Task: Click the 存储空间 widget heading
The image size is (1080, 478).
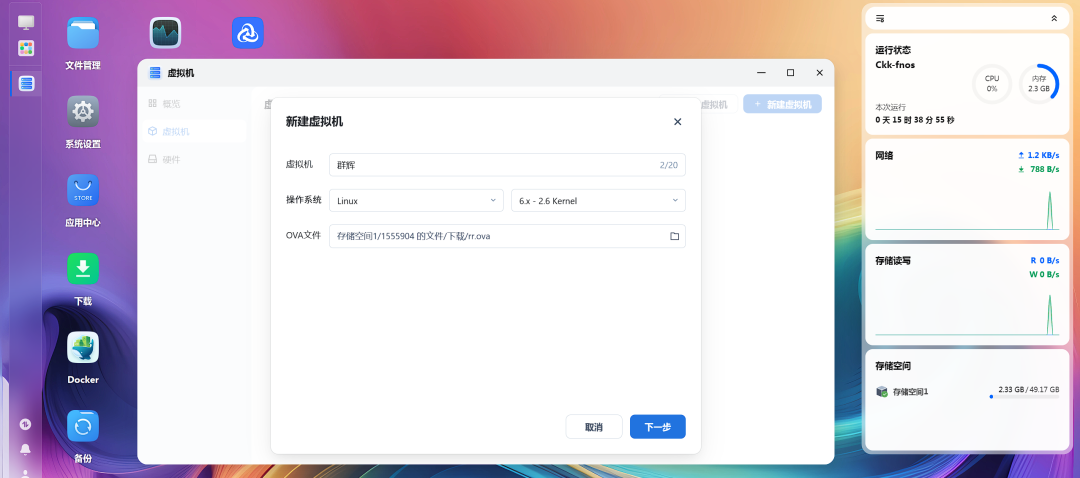Action: [x=893, y=366]
